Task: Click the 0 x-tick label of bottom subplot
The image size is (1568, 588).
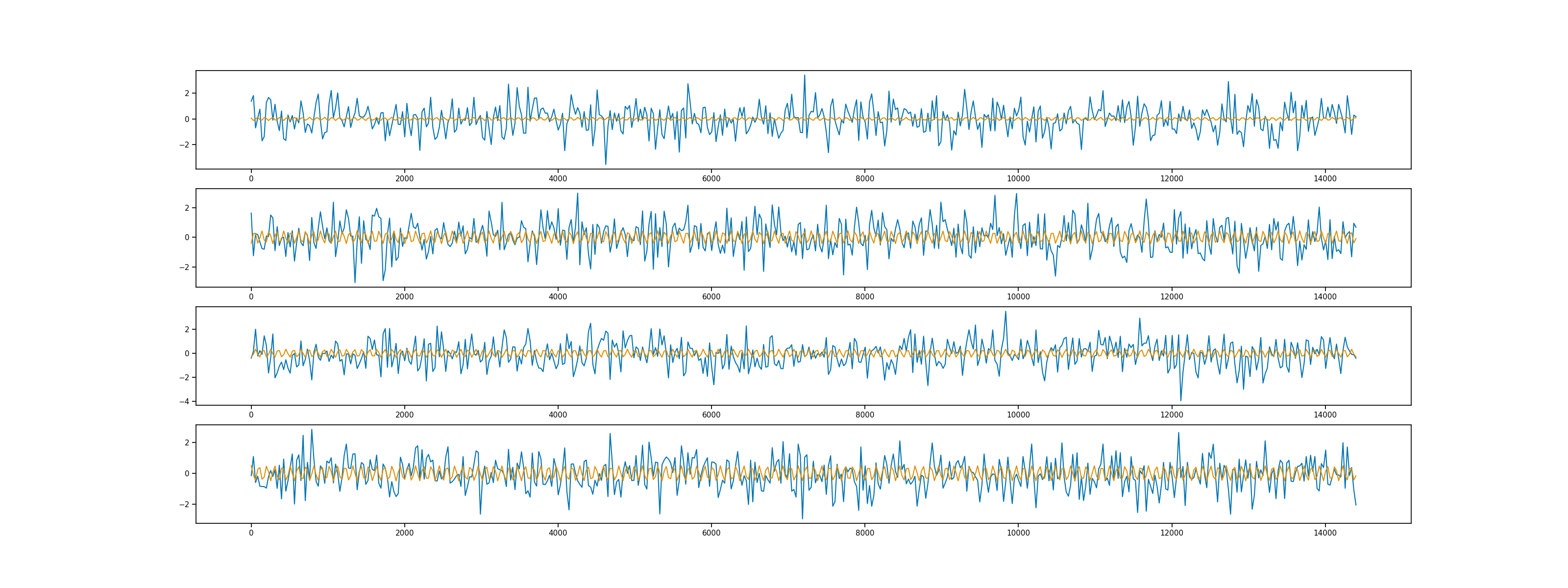Action: coord(251,533)
